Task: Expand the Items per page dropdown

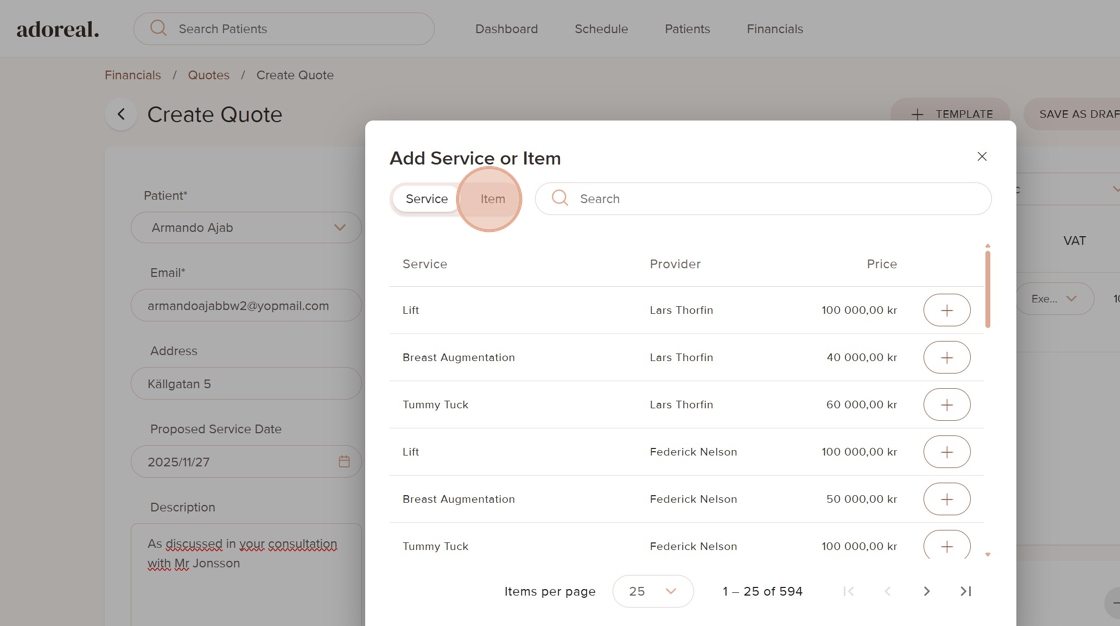Action: tap(652, 591)
